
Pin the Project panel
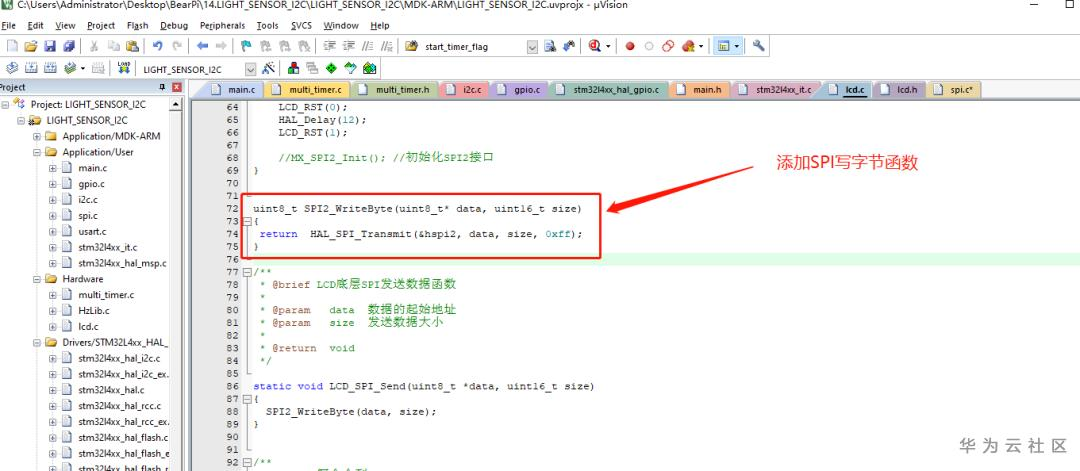coord(163,87)
